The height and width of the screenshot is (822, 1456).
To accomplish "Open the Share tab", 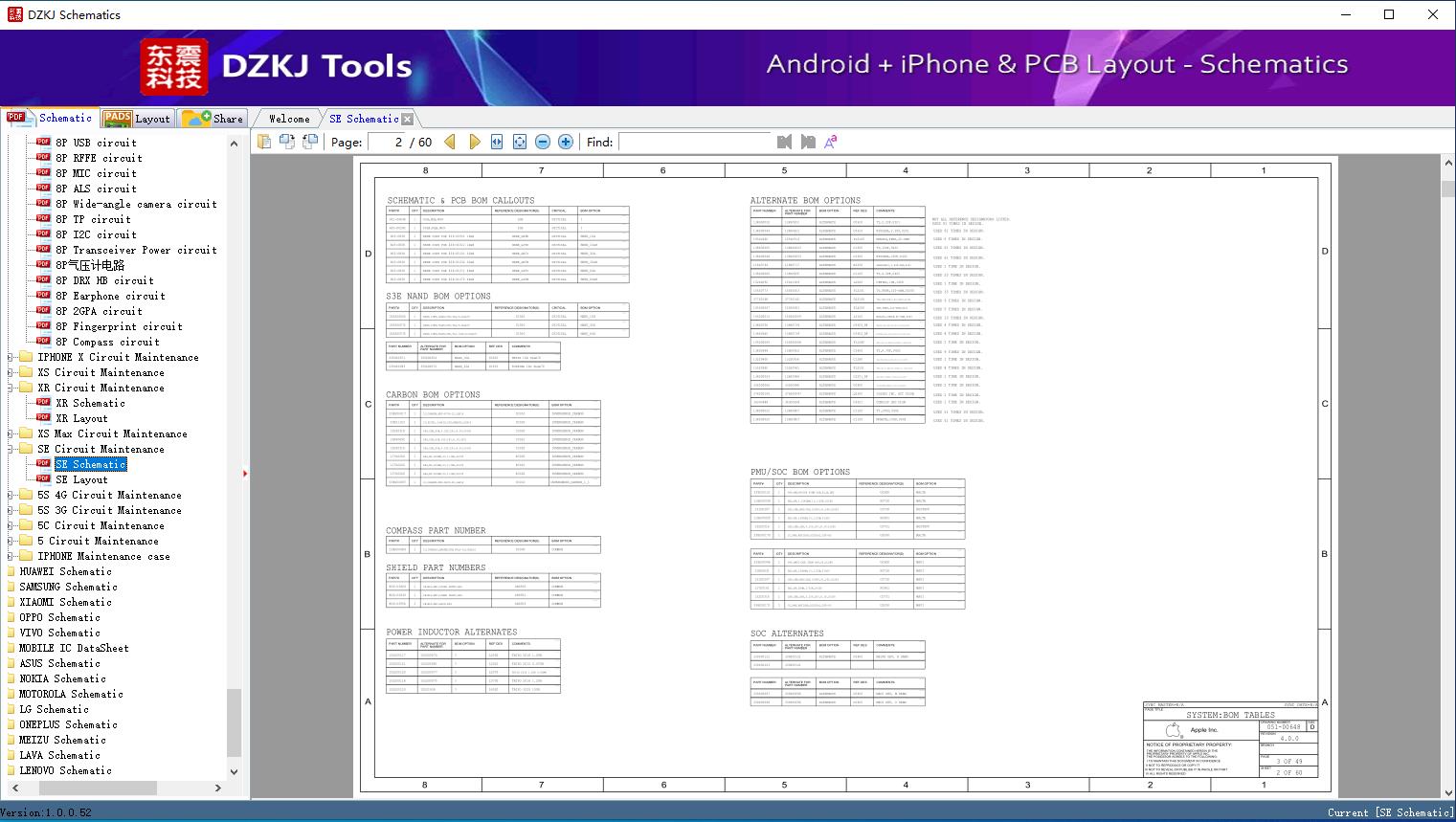I will click(213, 119).
